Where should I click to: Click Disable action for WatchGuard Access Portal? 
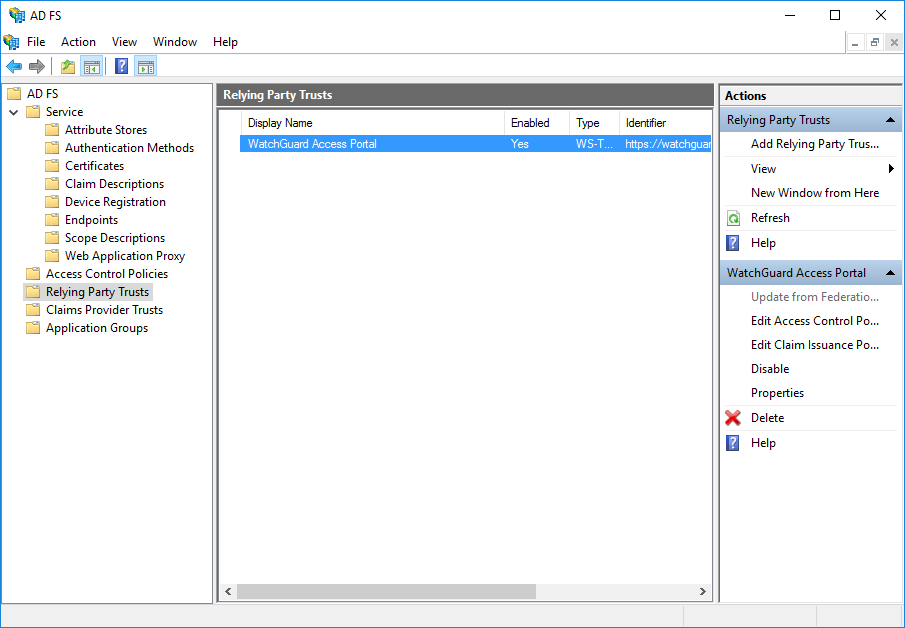[770, 369]
